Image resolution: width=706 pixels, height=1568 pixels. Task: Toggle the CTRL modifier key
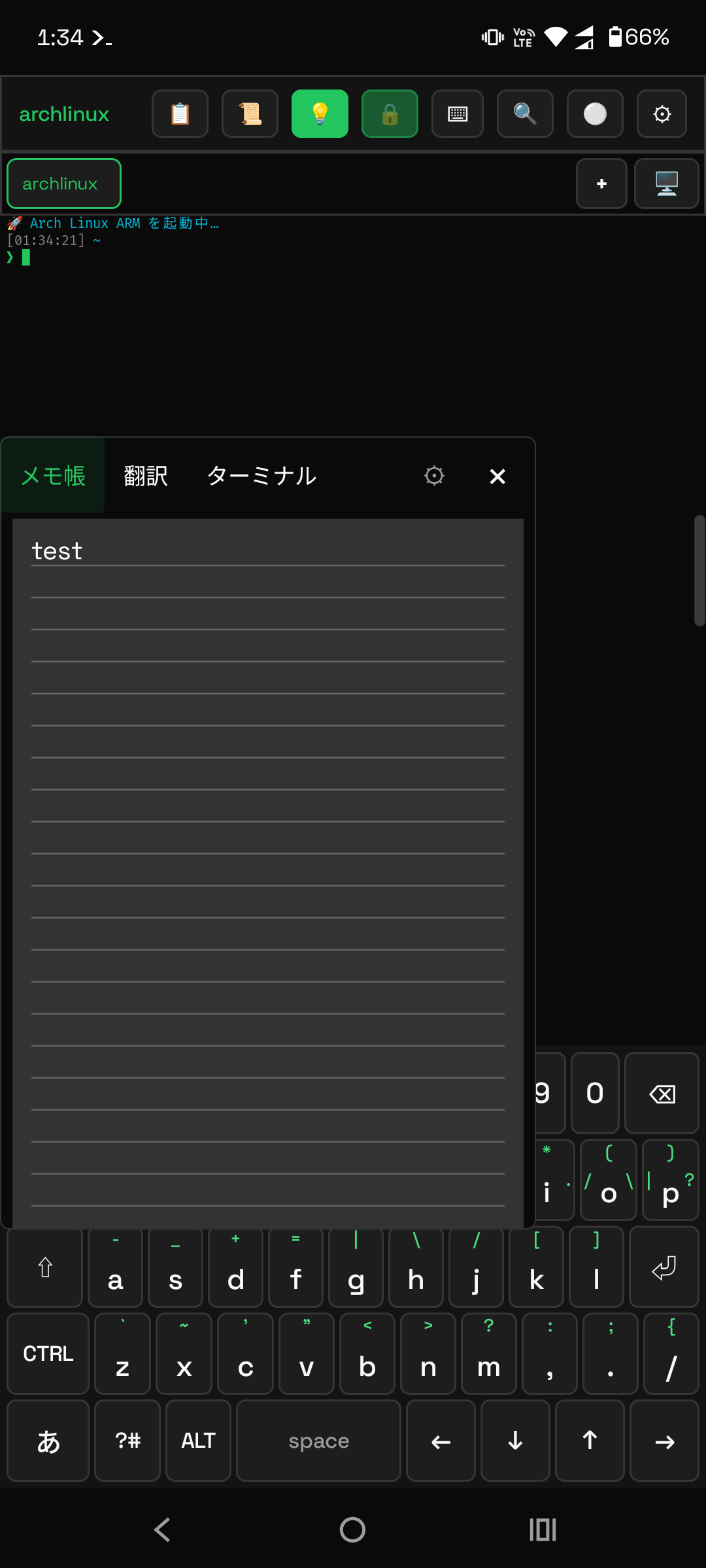[48, 1354]
